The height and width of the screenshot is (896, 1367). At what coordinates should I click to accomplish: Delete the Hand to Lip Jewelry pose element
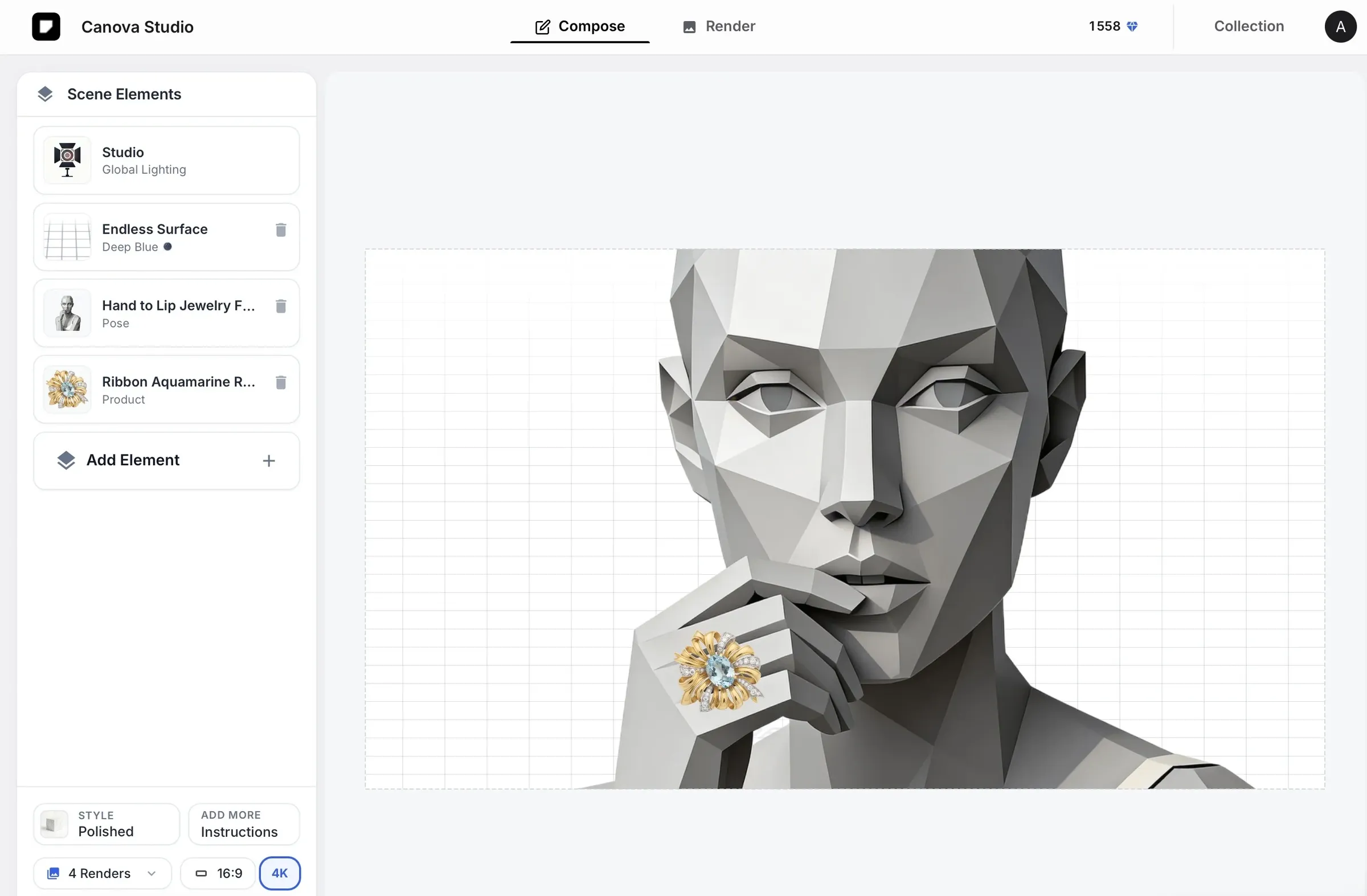pos(281,306)
